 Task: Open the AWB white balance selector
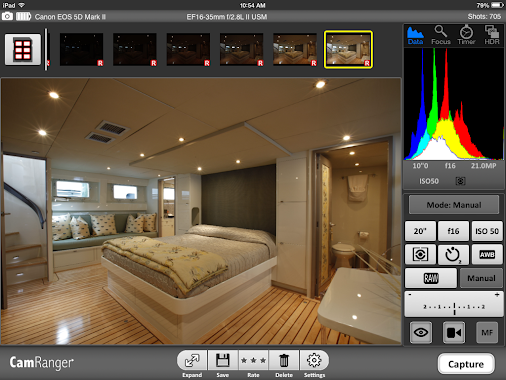487,255
